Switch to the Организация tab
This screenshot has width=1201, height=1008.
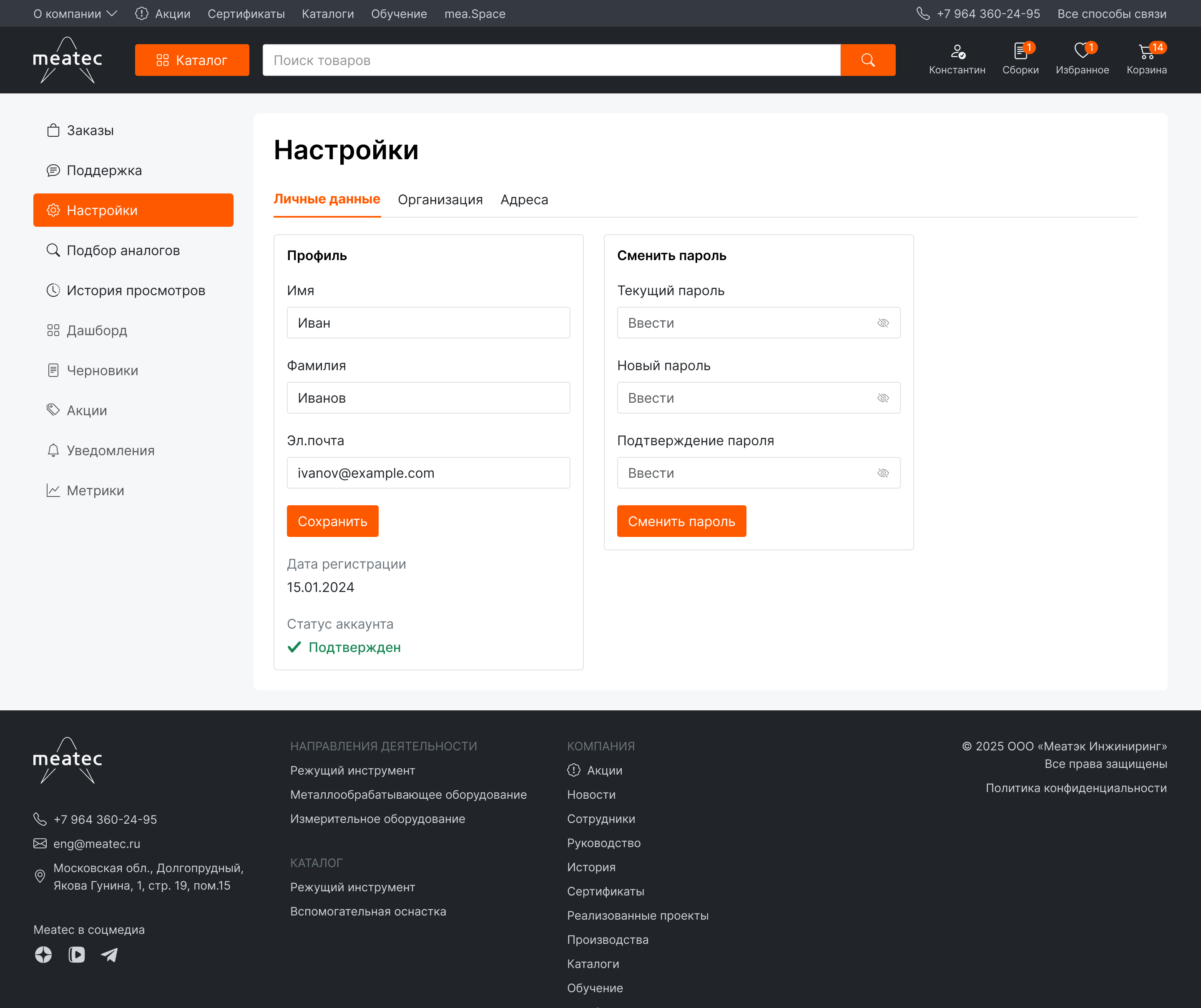coord(440,200)
